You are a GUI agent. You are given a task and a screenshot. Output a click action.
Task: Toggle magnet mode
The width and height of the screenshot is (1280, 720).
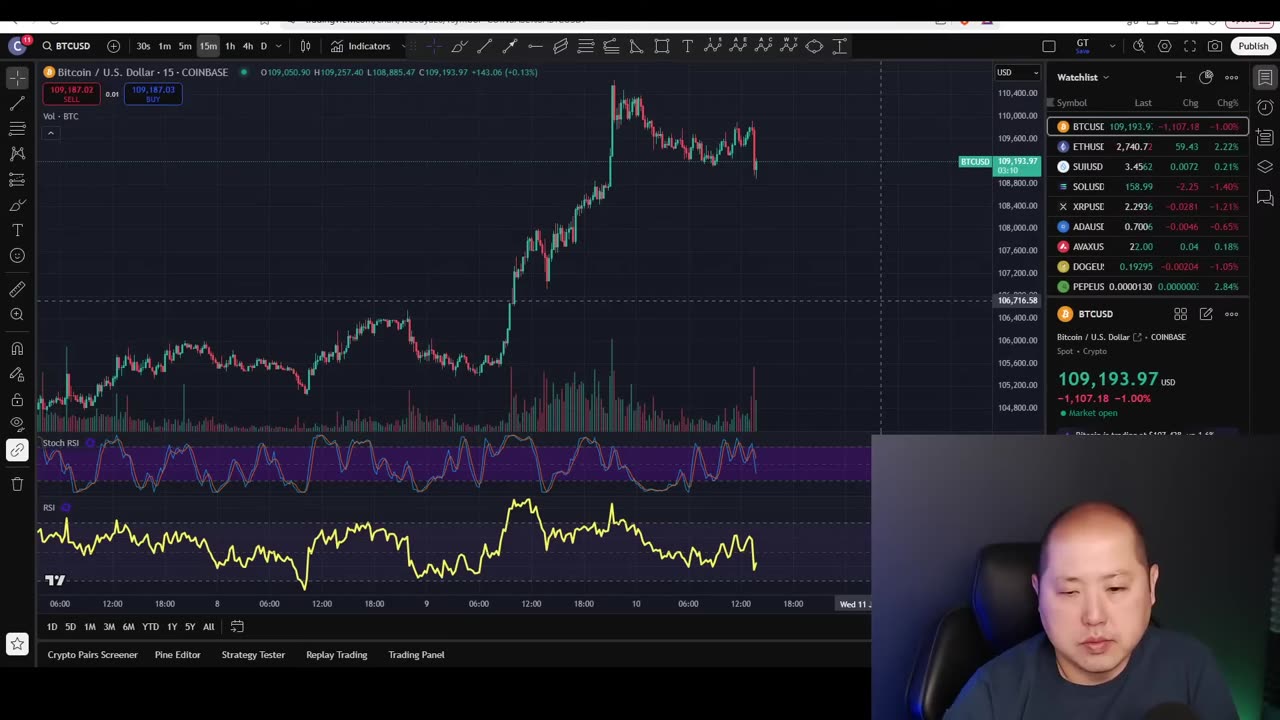click(x=17, y=348)
